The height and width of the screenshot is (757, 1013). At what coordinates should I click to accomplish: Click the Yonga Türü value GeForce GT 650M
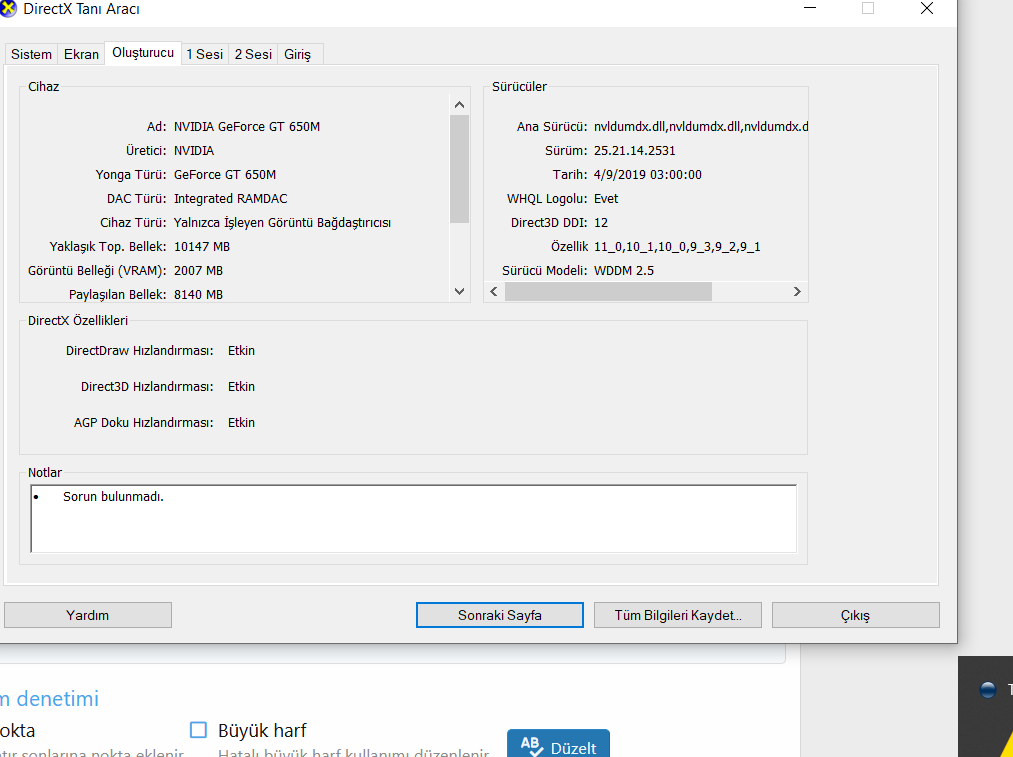225,174
